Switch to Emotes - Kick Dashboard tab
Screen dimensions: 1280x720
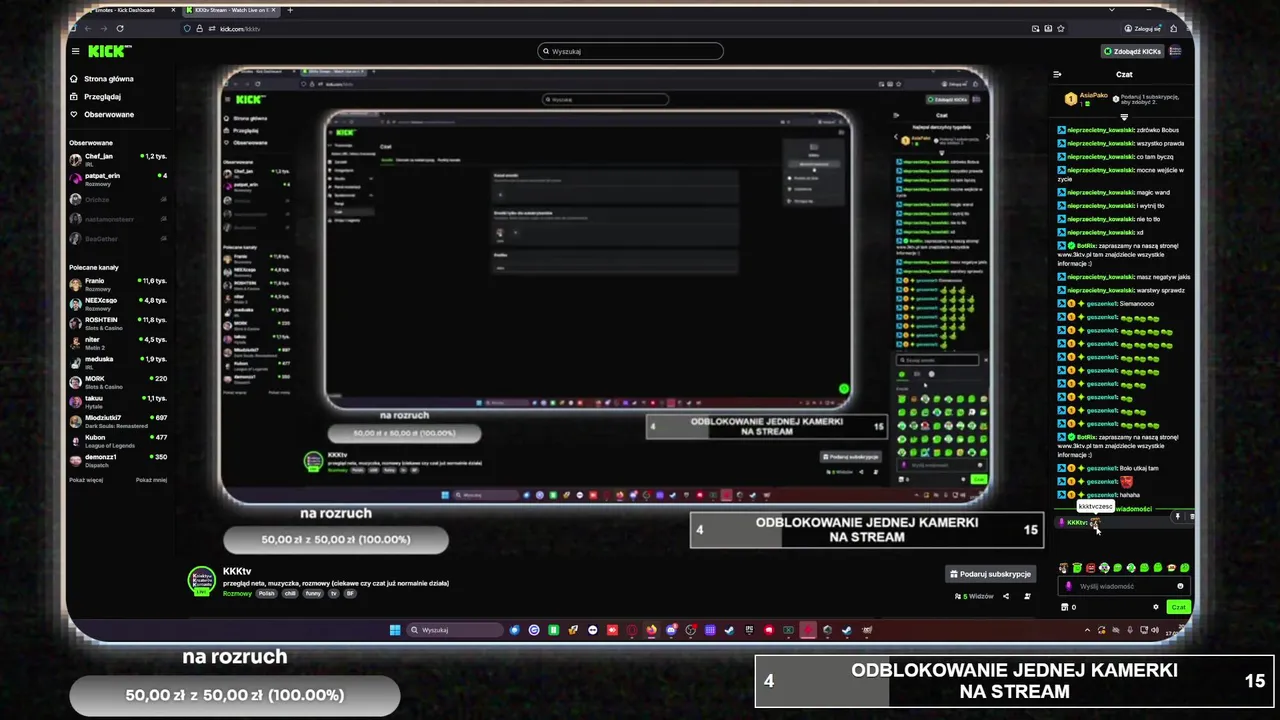point(125,10)
